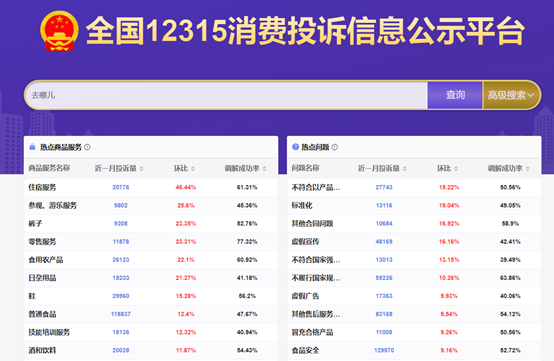Screen dimensions: 554x361
Task: Open complaint count 129970 for 食品安全
Action: (x=384, y=350)
